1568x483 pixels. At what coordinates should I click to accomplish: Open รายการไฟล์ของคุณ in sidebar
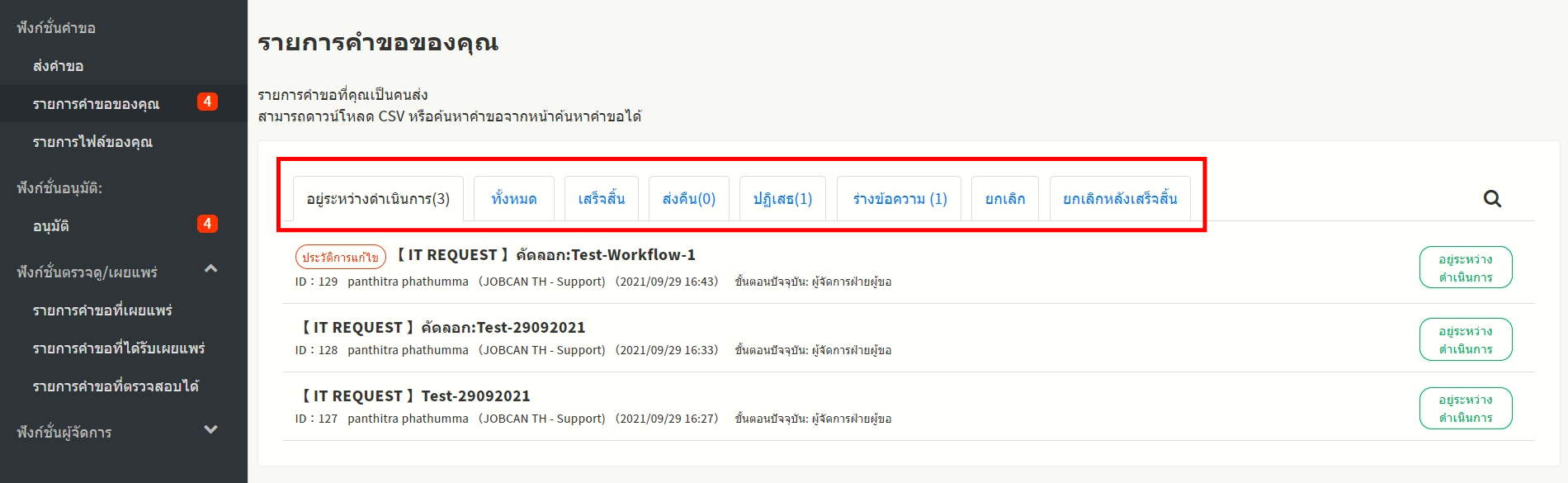click(x=92, y=142)
